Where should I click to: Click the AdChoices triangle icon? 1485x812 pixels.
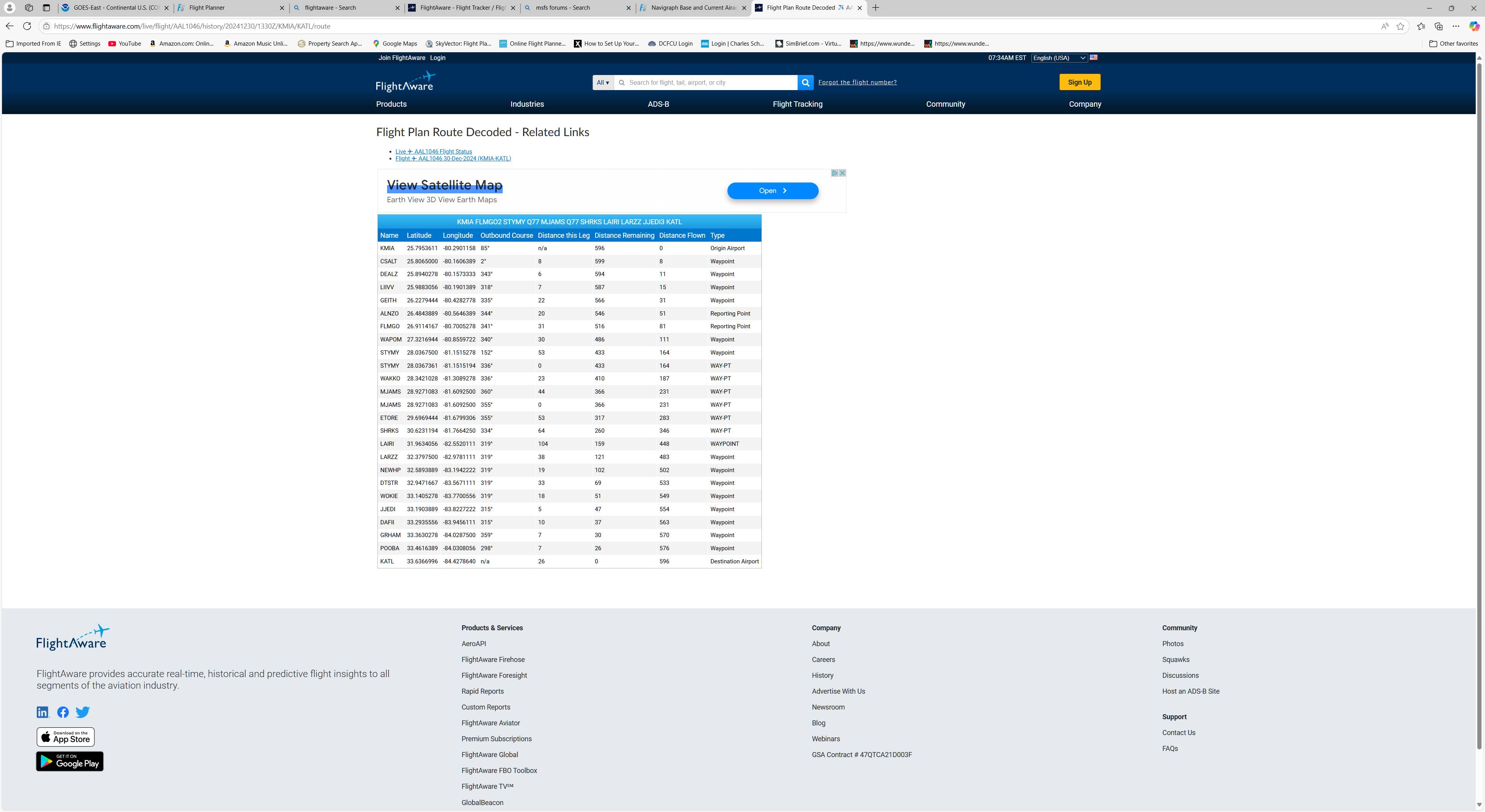click(x=834, y=173)
